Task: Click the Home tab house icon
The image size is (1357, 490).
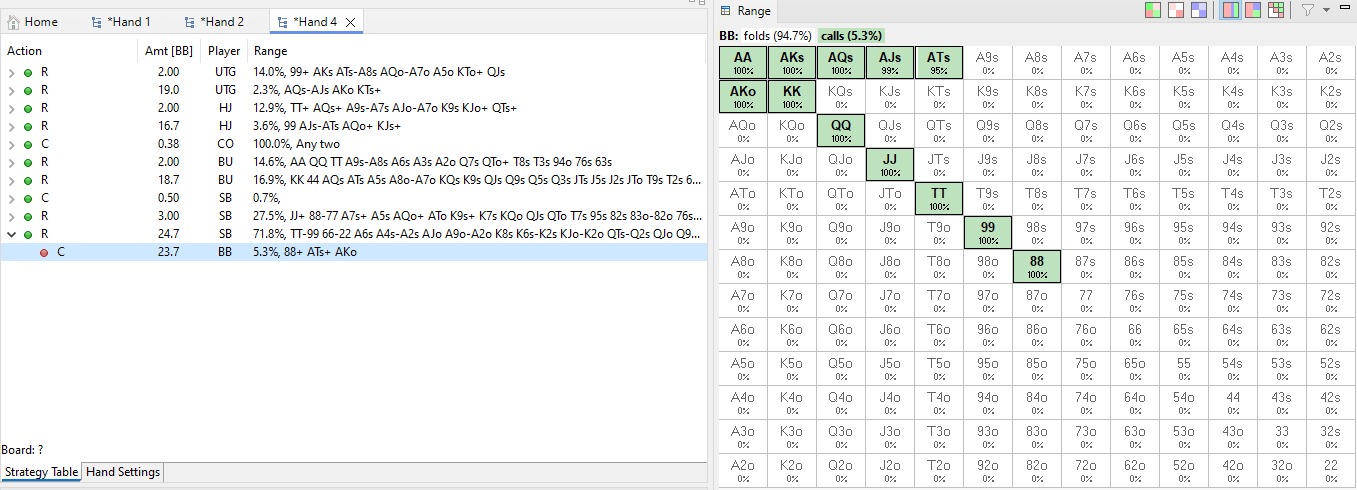Action: (13, 22)
